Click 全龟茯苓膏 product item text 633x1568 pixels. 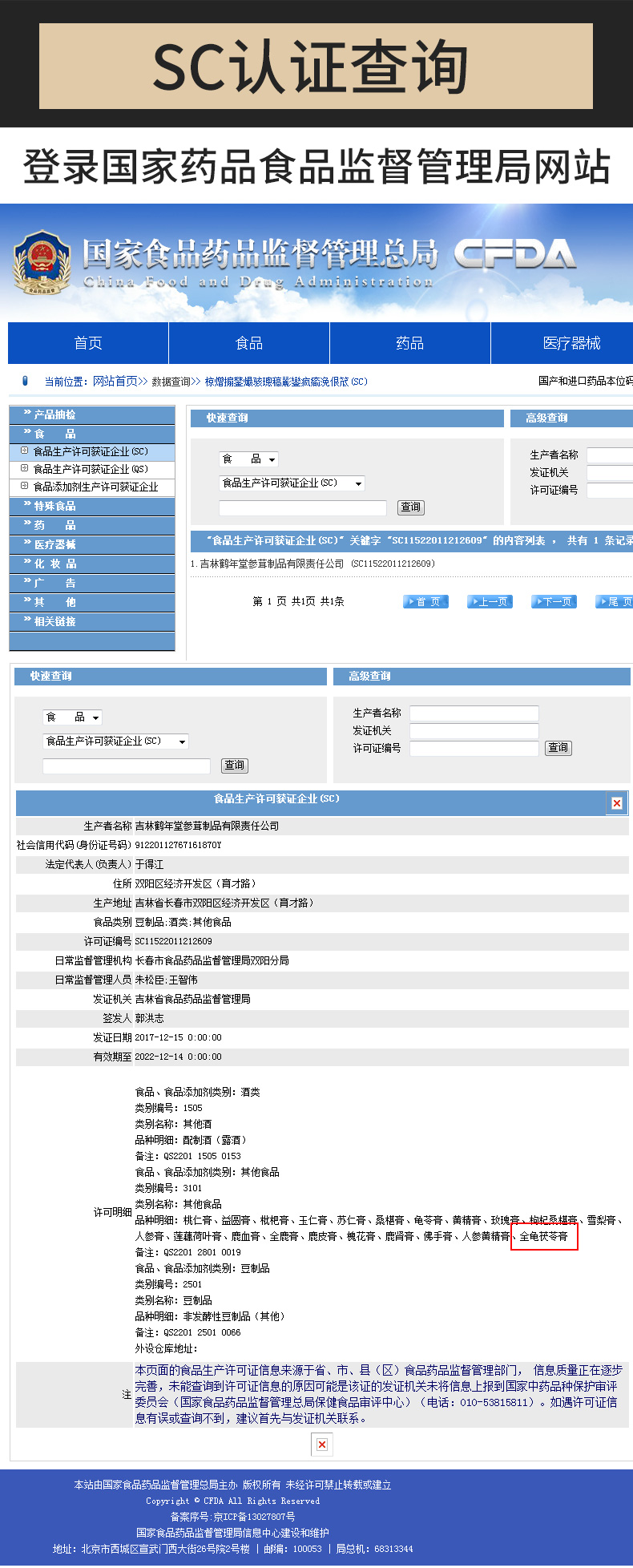coord(544,1236)
